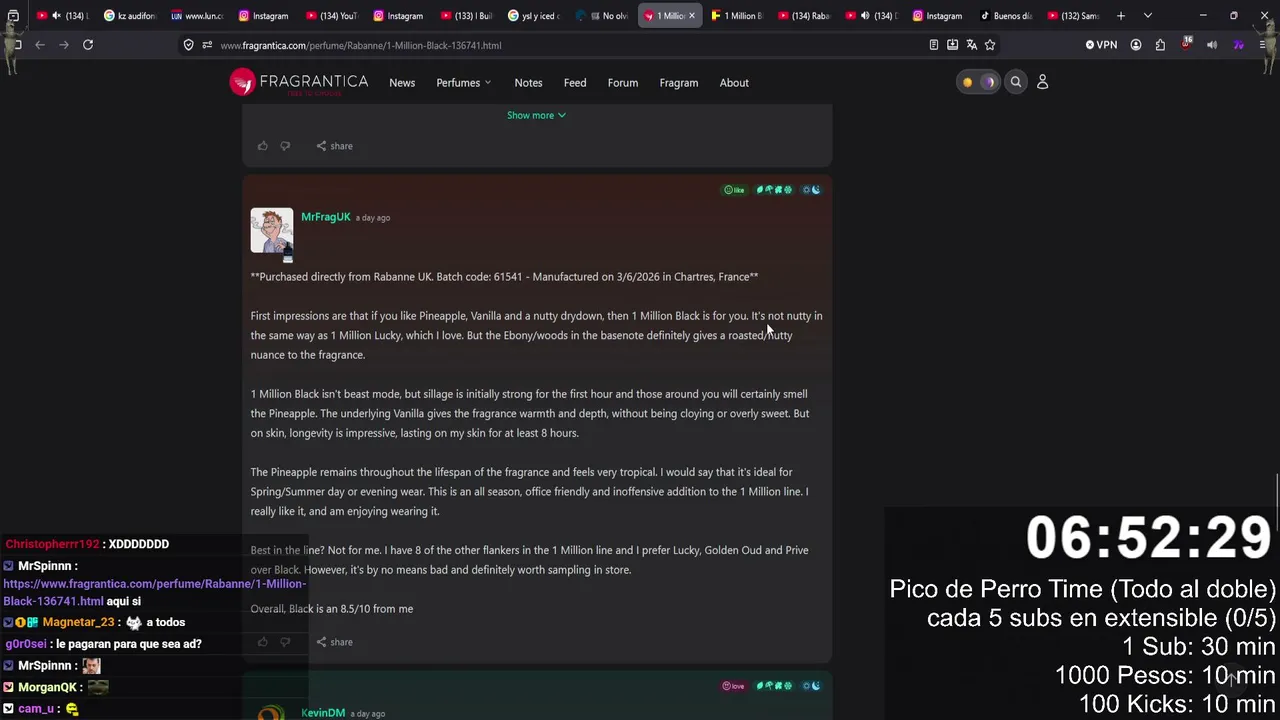Click the 06:52:29 stream timer overlay
The height and width of the screenshot is (720, 1280).
[x=1149, y=537]
